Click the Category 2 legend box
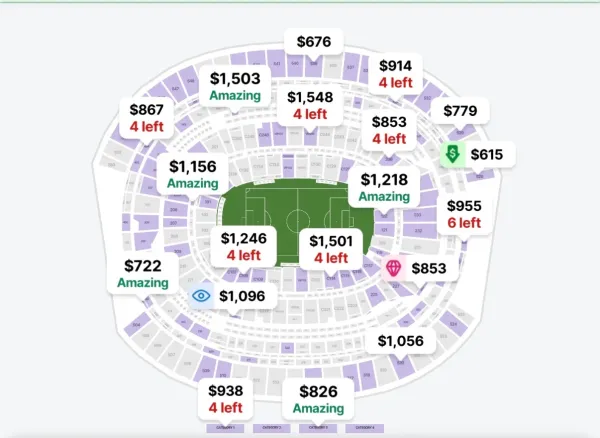 click(x=272, y=428)
